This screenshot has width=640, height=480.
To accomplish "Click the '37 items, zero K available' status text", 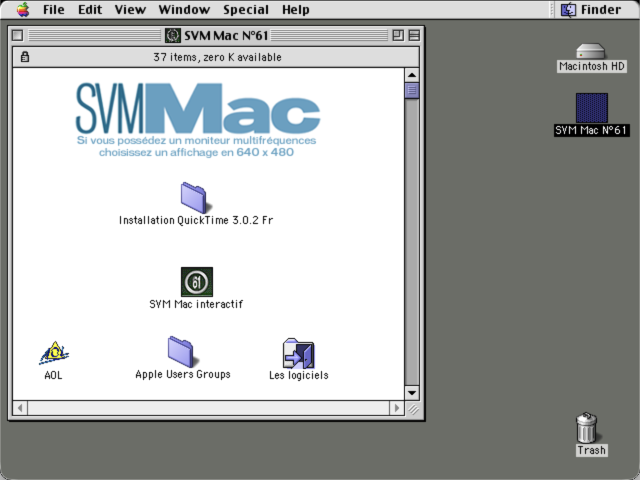I will tap(217, 57).
